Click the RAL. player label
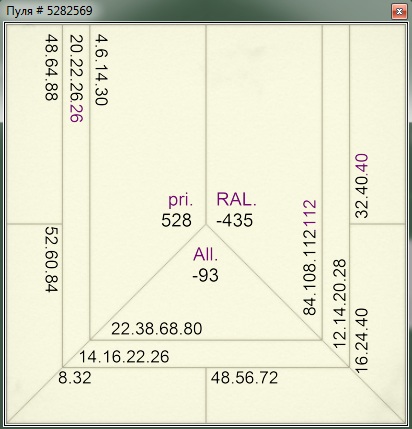412x429 pixels. tap(237, 199)
